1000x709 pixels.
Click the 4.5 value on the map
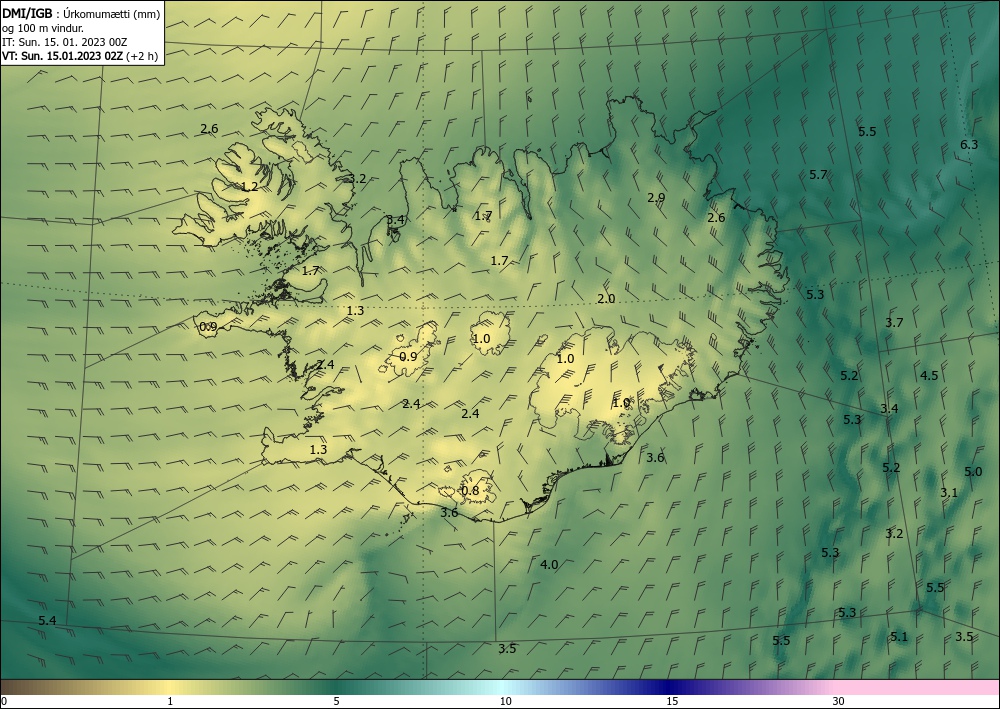[929, 376]
